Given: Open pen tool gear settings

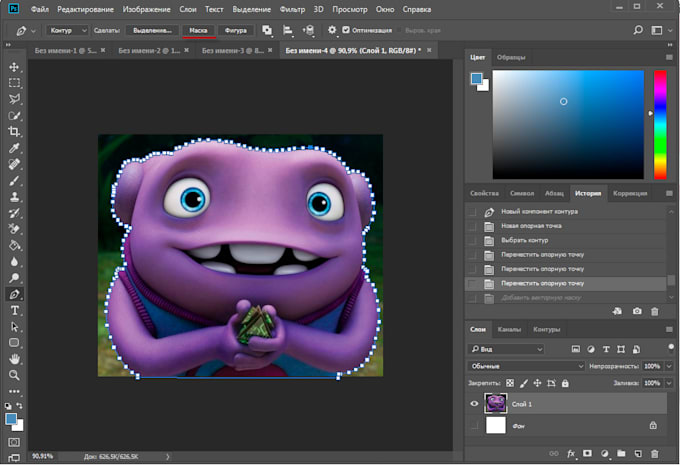Looking at the screenshot, I should [x=332, y=30].
